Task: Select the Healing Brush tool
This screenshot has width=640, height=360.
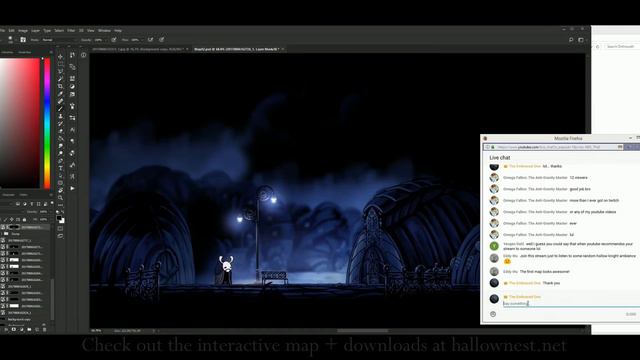Action: coord(60,101)
